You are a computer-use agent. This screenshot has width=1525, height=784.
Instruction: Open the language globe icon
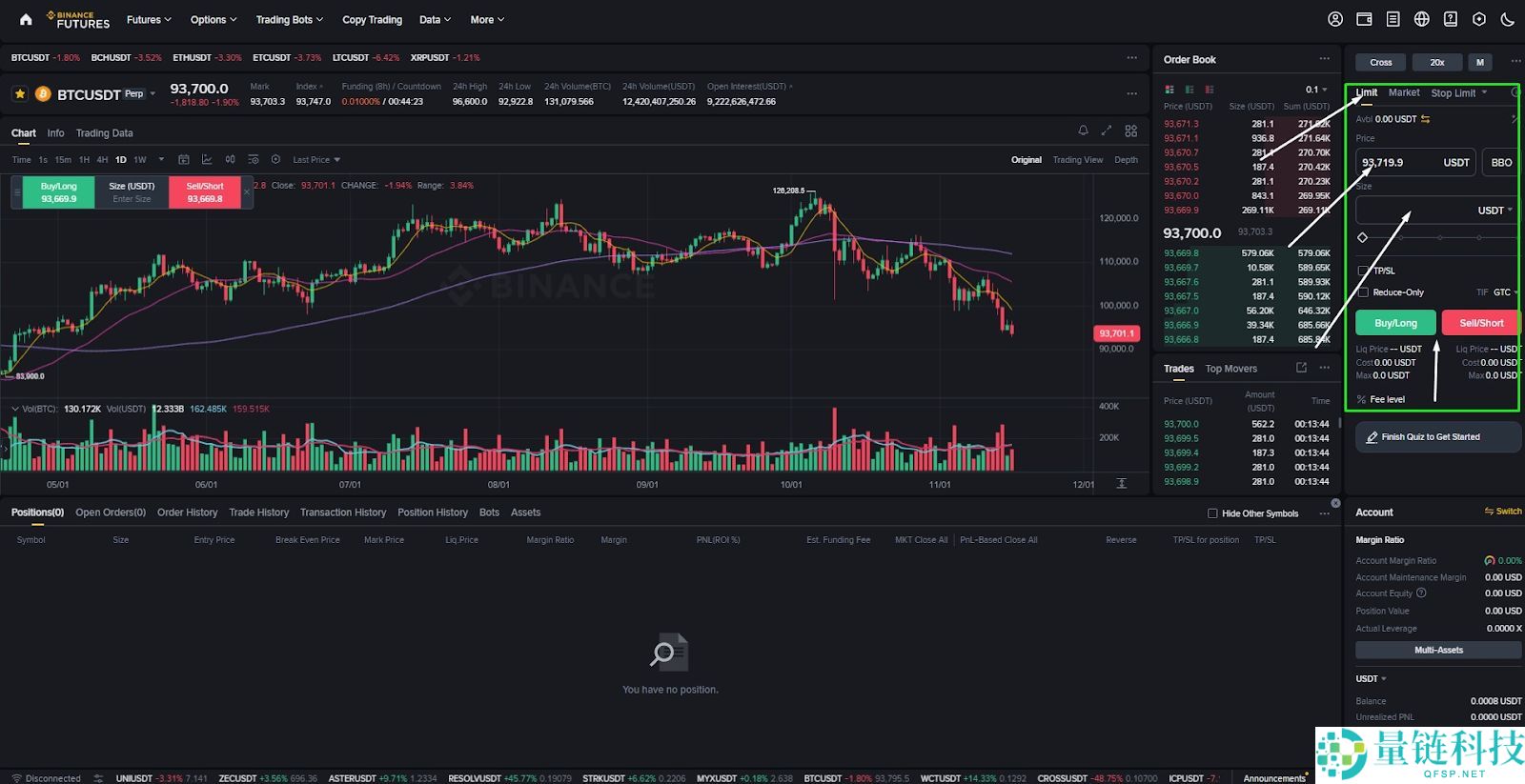1421,19
